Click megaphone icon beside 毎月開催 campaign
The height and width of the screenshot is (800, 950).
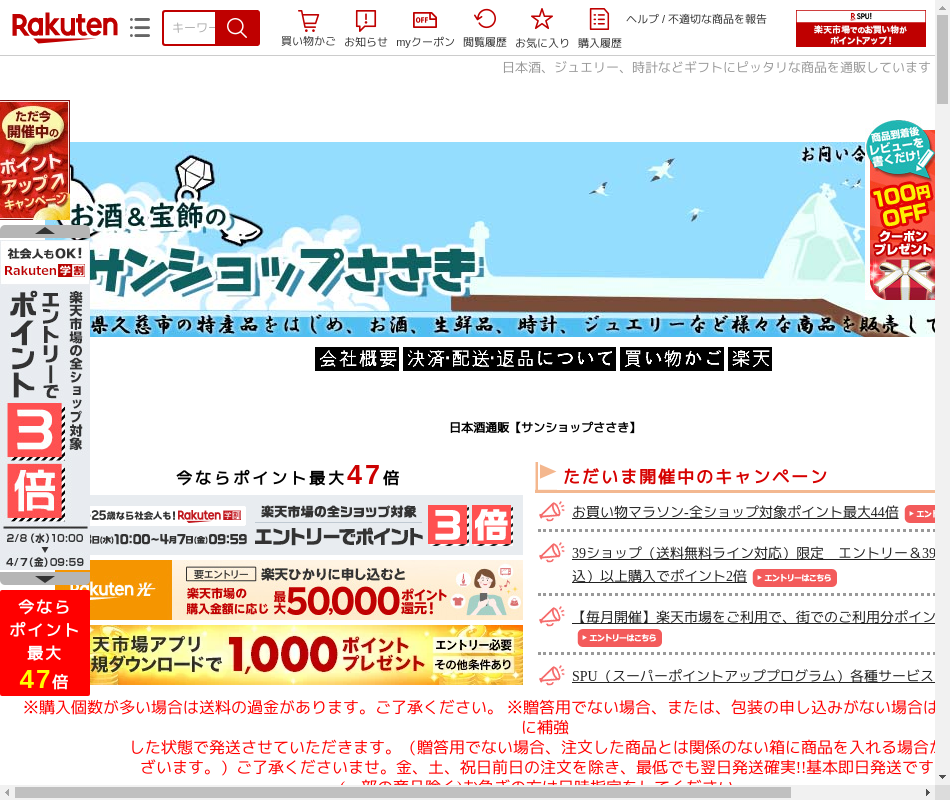point(551,617)
